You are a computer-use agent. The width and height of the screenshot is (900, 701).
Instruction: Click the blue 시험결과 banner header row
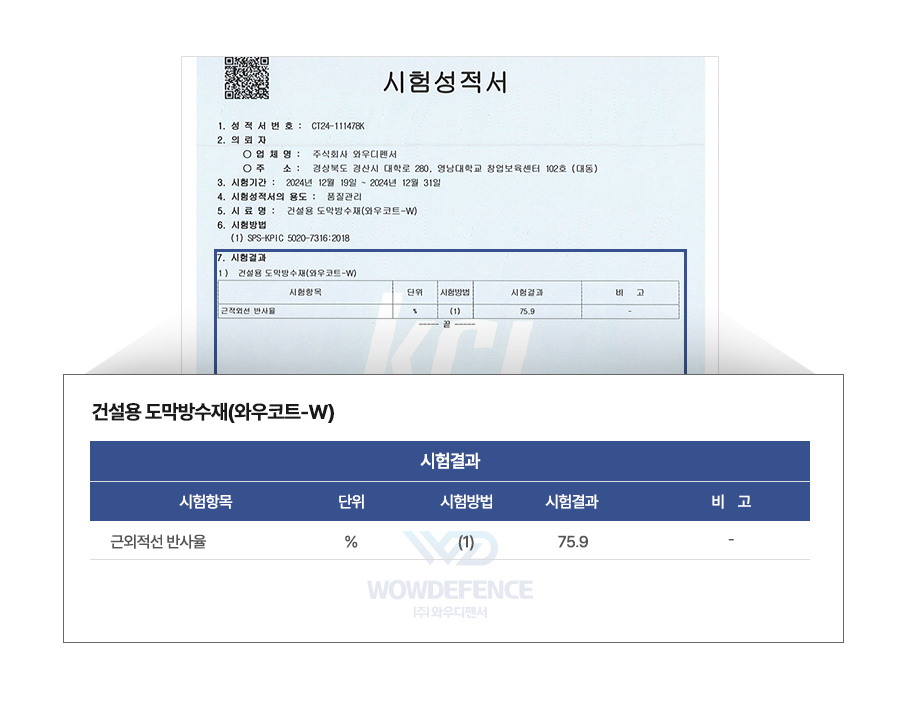click(450, 461)
